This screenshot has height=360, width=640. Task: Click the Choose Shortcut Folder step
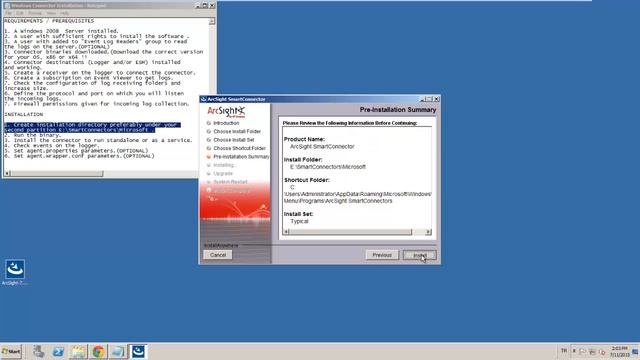pyautogui.click(x=239, y=148)
